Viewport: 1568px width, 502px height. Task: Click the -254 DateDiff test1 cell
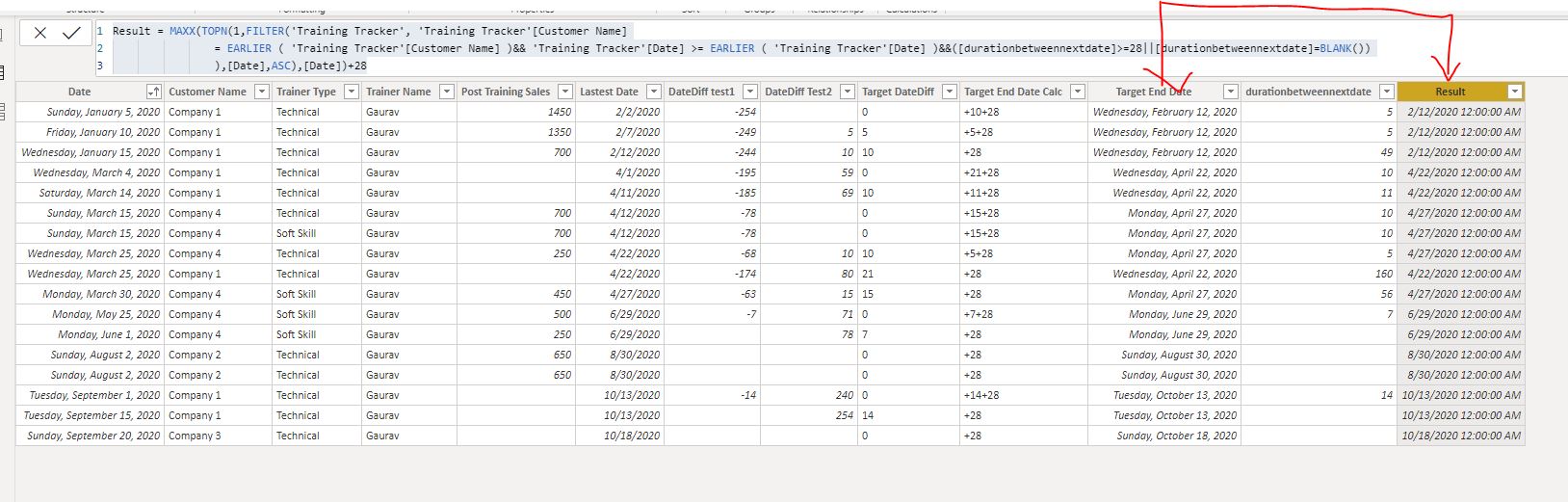tap(712, 112)
